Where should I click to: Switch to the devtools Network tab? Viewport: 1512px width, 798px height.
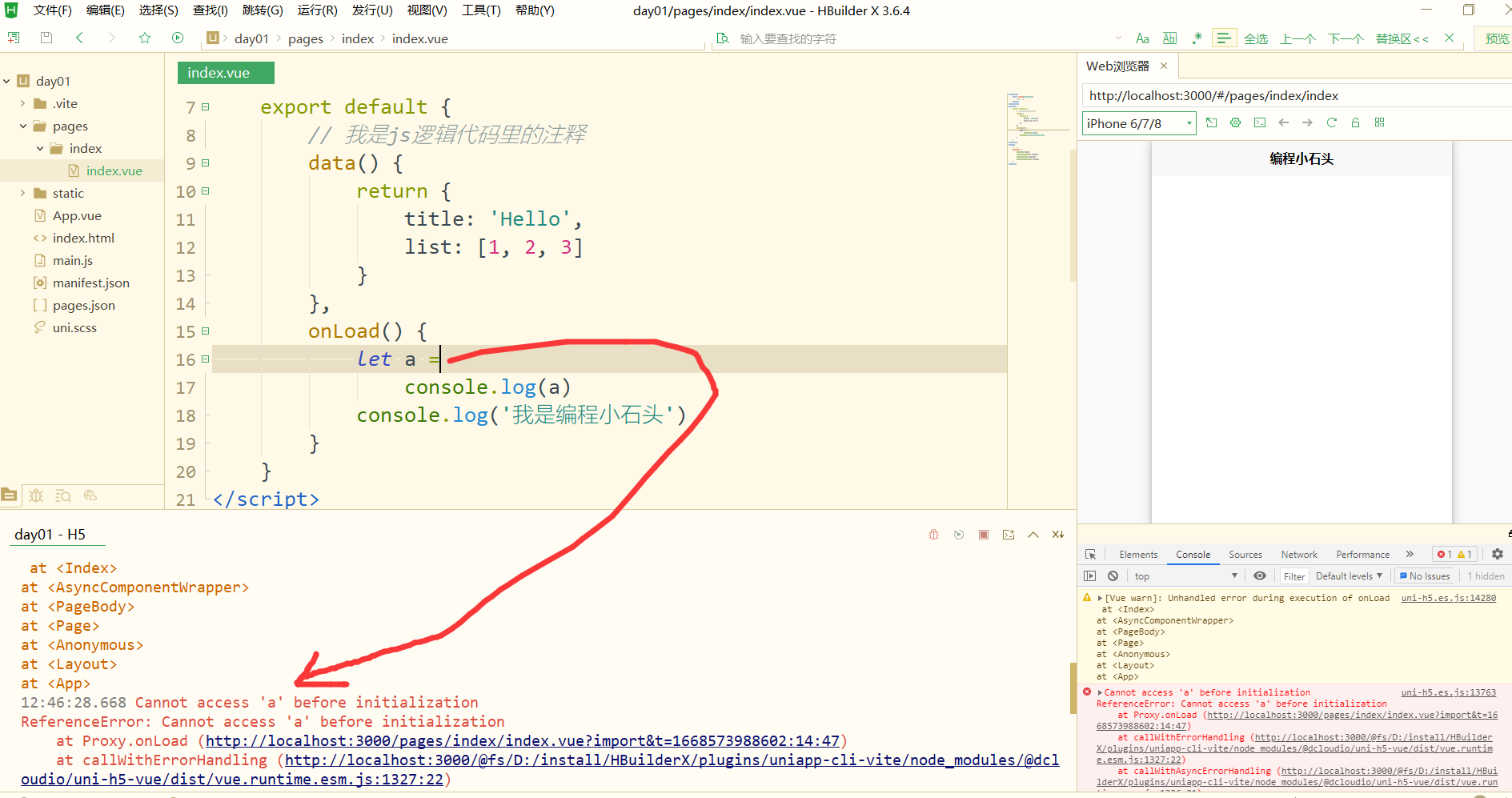tap(1299, 554)
